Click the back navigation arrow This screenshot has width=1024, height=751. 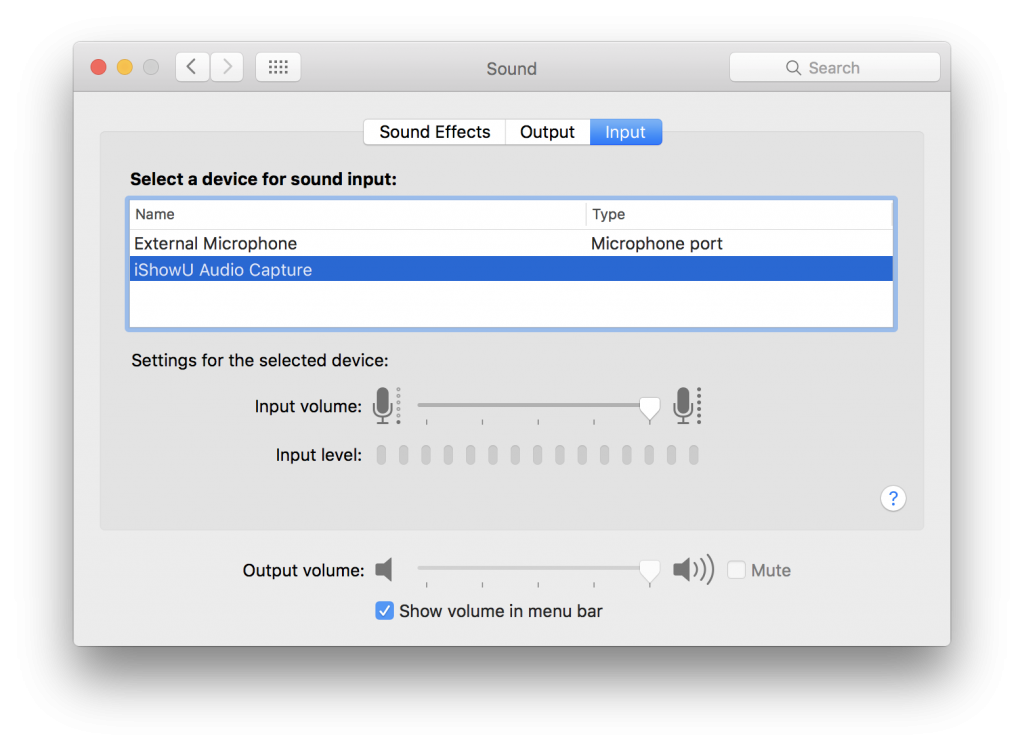[x=192, y=67]
